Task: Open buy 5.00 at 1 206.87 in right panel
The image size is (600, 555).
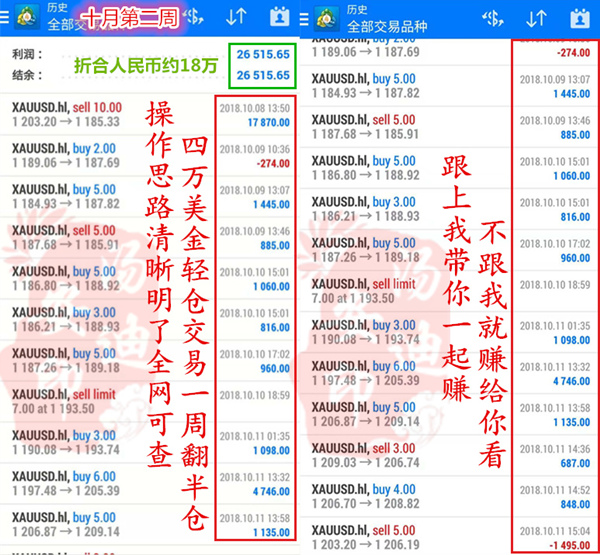Action: [450, 413]
